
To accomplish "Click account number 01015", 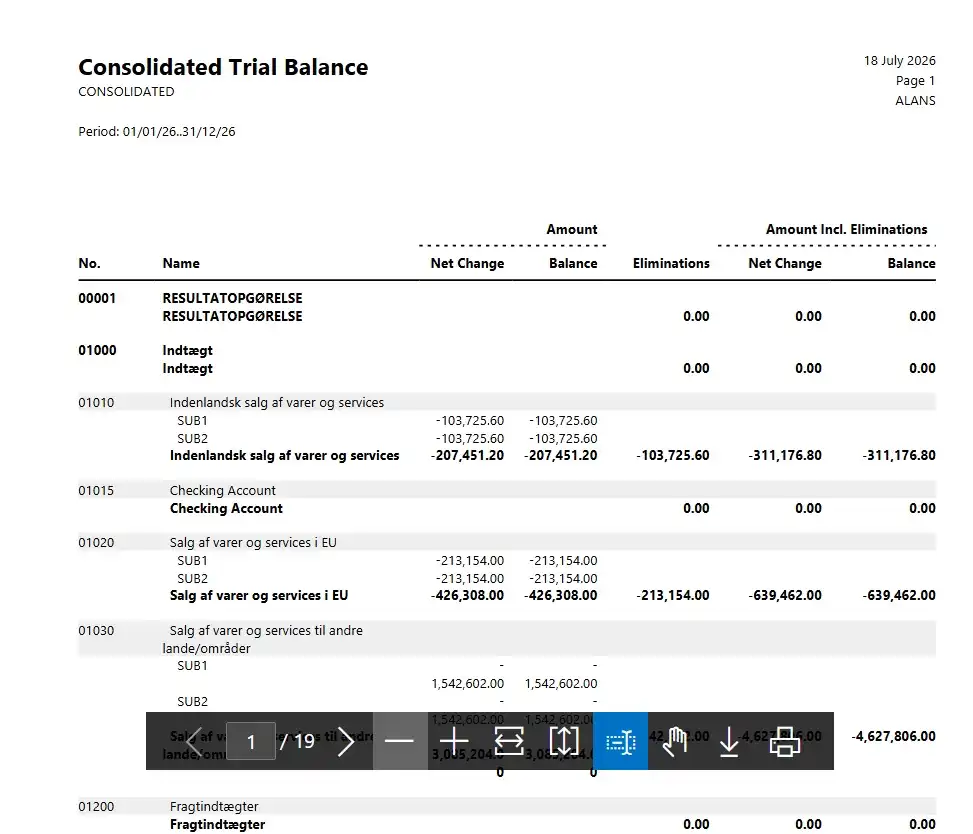I will tap(96, 490).
